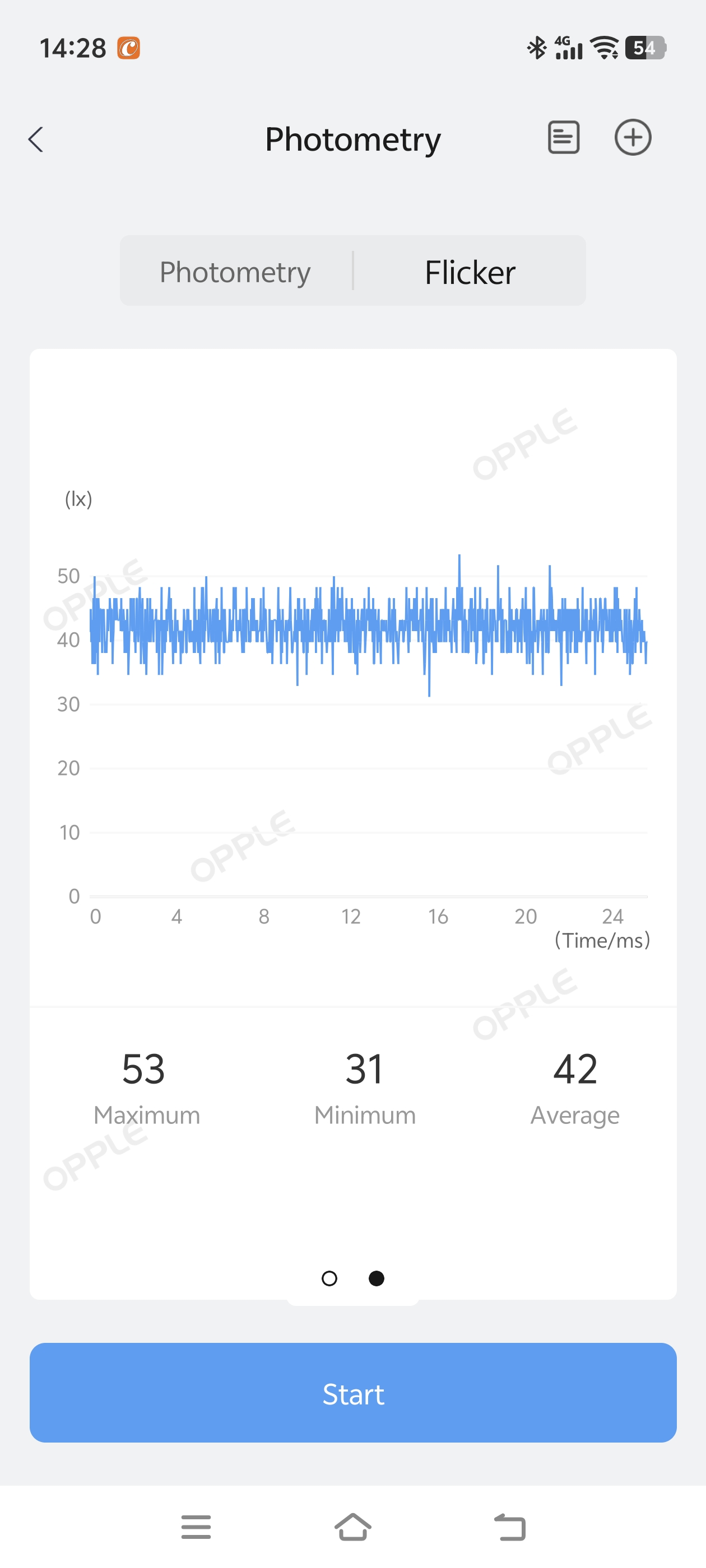Tap the battery indicator in status bar
The image size is (706, 1568).
645,48
